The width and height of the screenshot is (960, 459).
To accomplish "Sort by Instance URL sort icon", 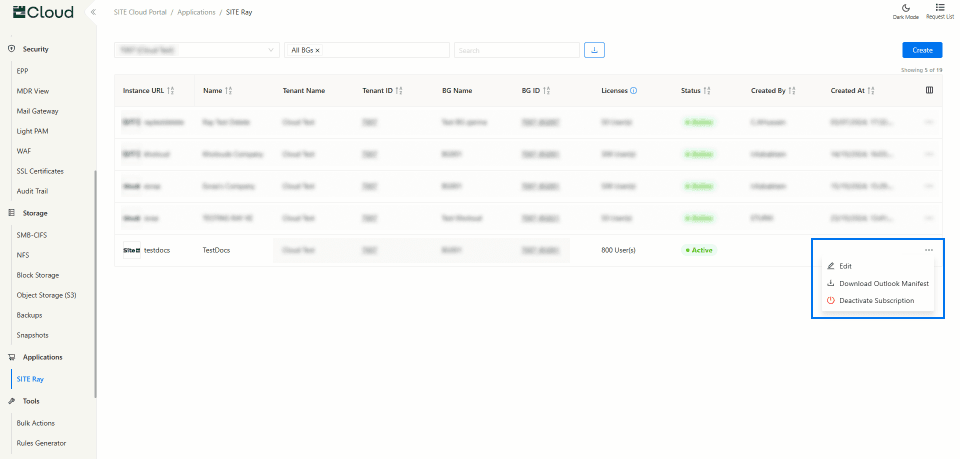I will click(172, 91).
